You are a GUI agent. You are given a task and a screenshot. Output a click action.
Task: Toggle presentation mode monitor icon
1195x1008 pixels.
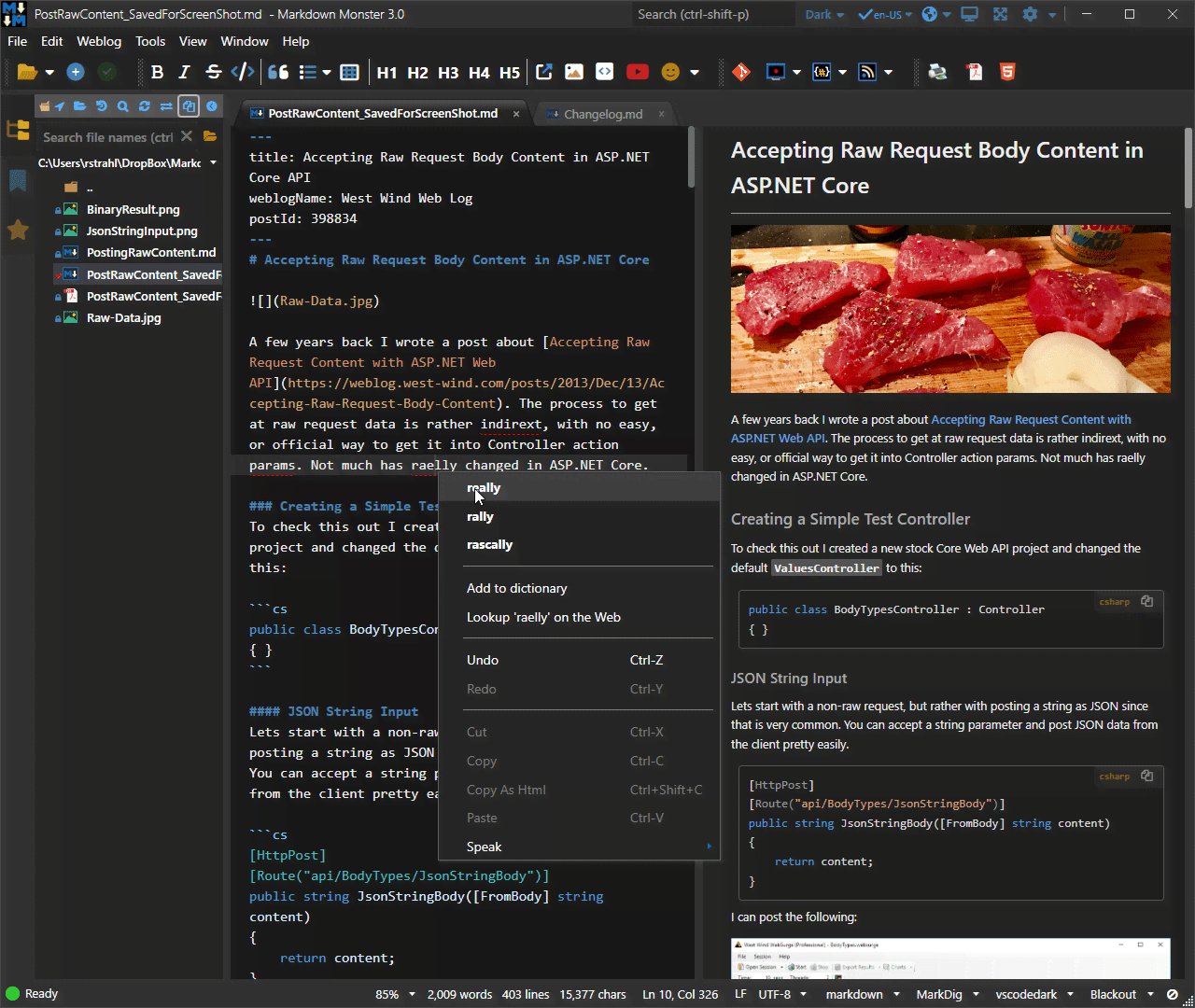(969, 14)
